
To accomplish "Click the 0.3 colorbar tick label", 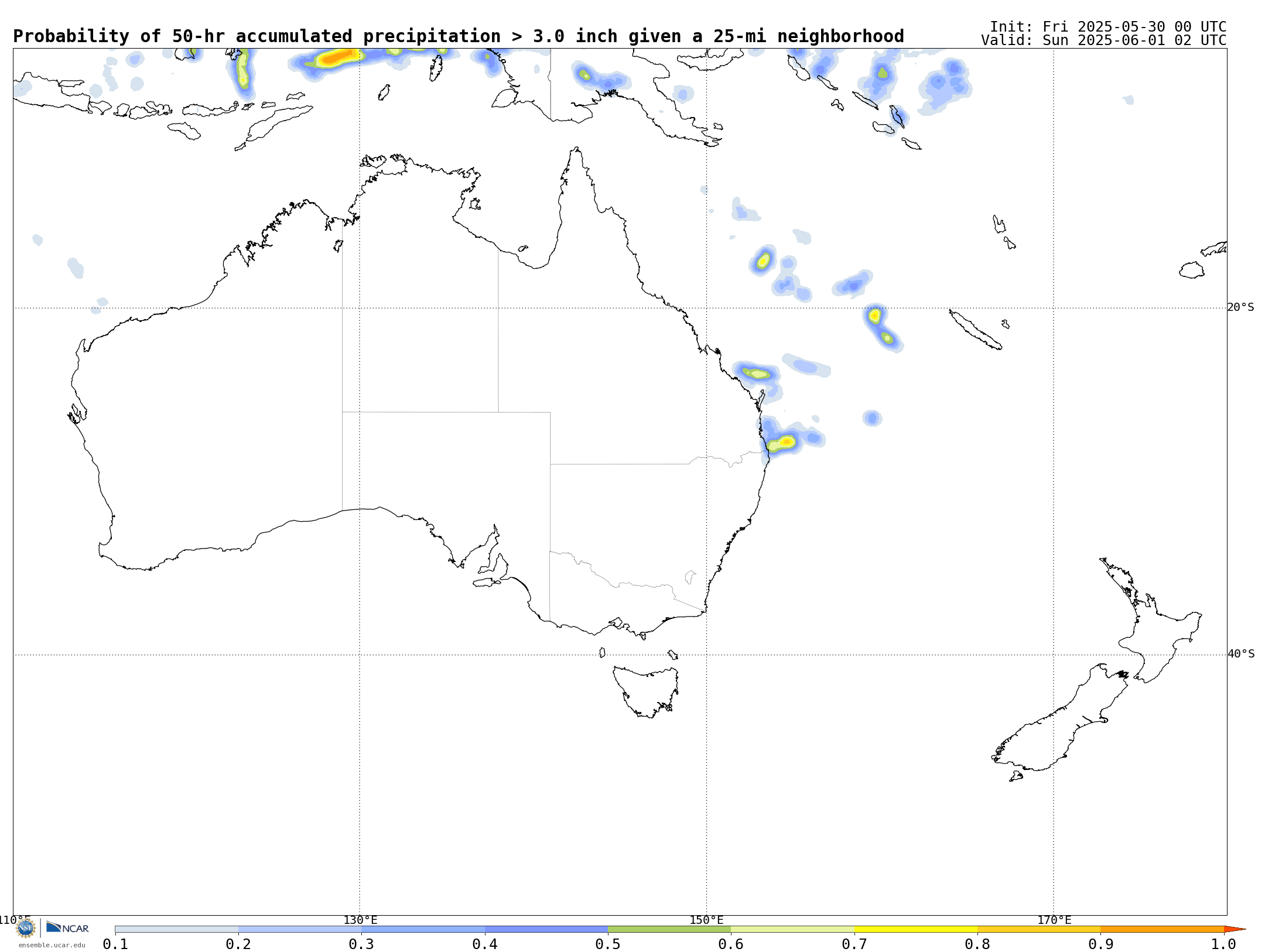I will (361, 944).
